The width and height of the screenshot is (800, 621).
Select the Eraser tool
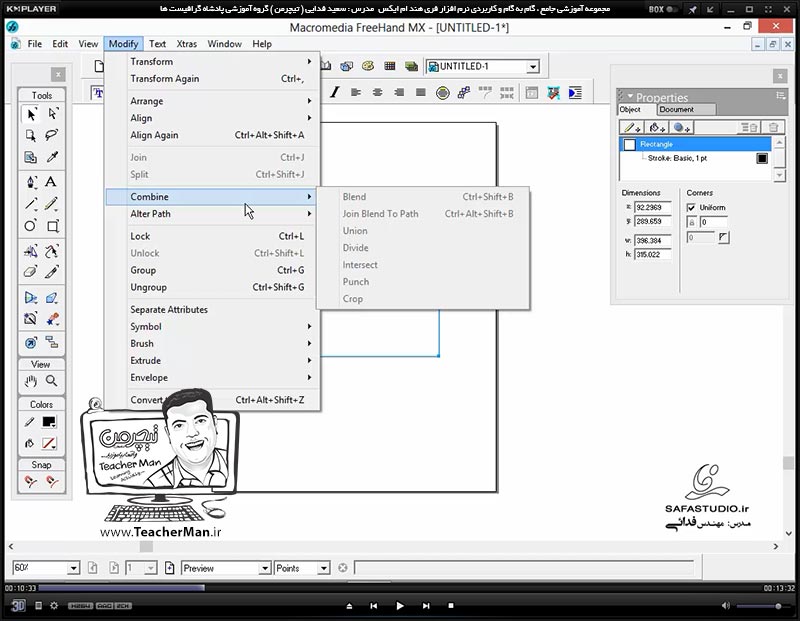tap(31, 272)
